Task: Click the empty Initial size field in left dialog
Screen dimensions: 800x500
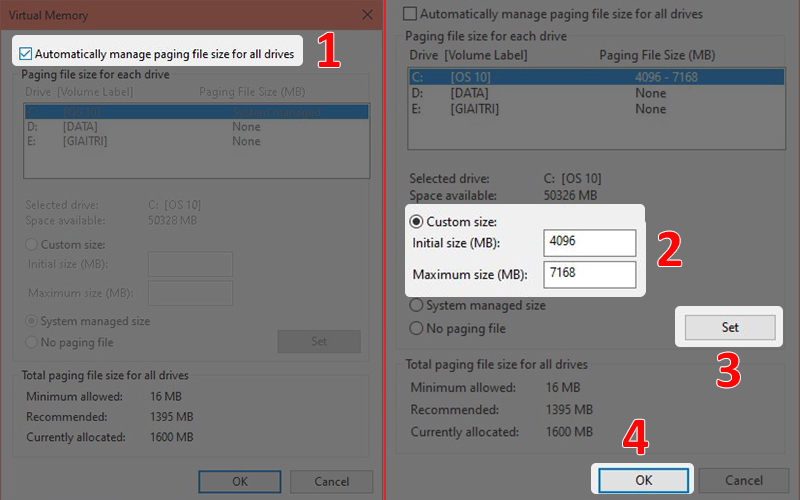Action: (x=190, y=264)
